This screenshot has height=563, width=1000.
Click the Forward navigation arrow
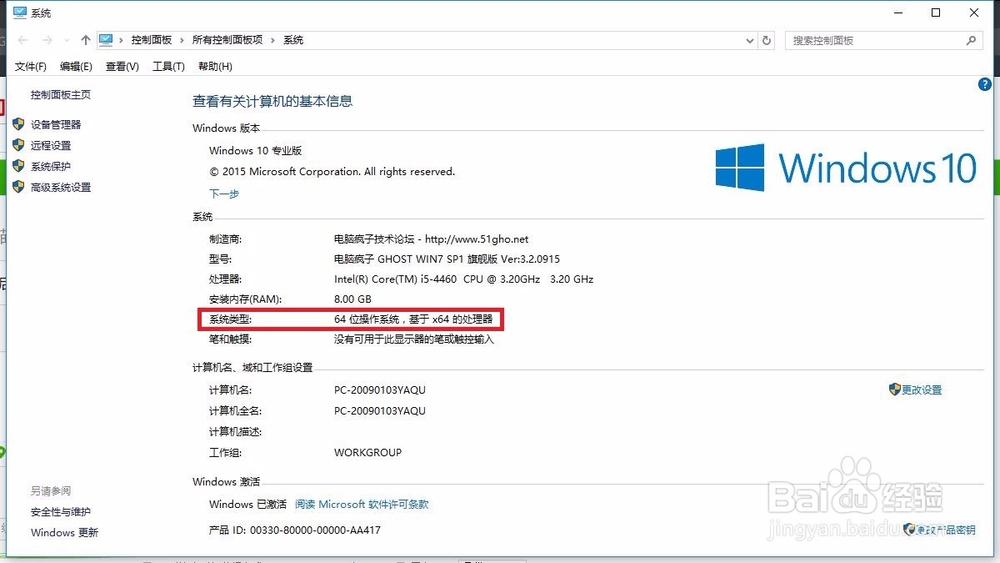[x=47, y=40]
